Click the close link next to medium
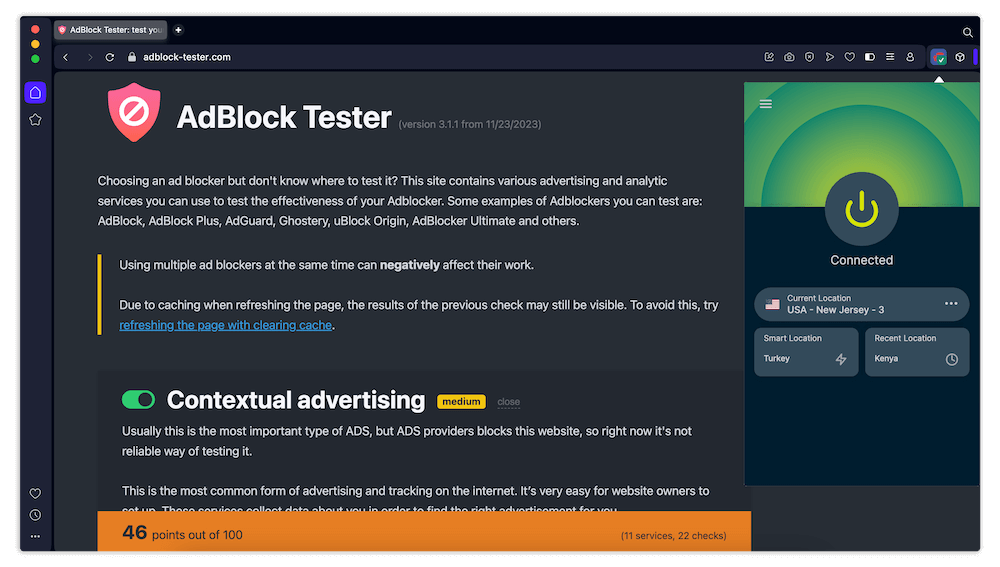The image size is (1000, 567). point(508,402)
